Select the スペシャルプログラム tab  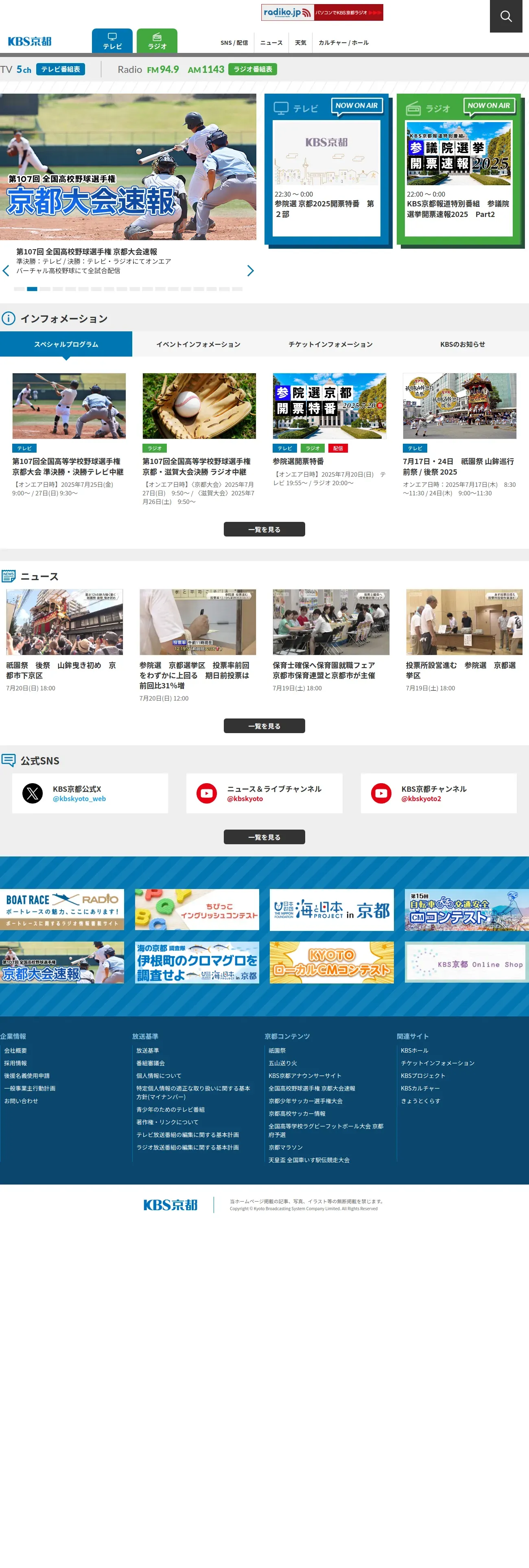[x=66, y=344]
